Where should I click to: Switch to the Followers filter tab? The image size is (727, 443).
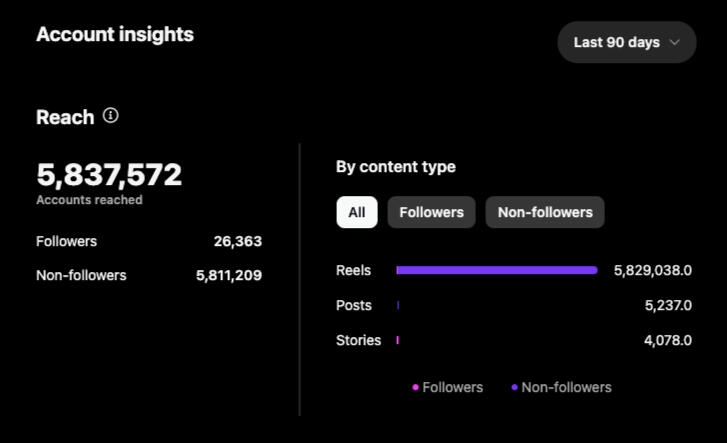[431, 212]
